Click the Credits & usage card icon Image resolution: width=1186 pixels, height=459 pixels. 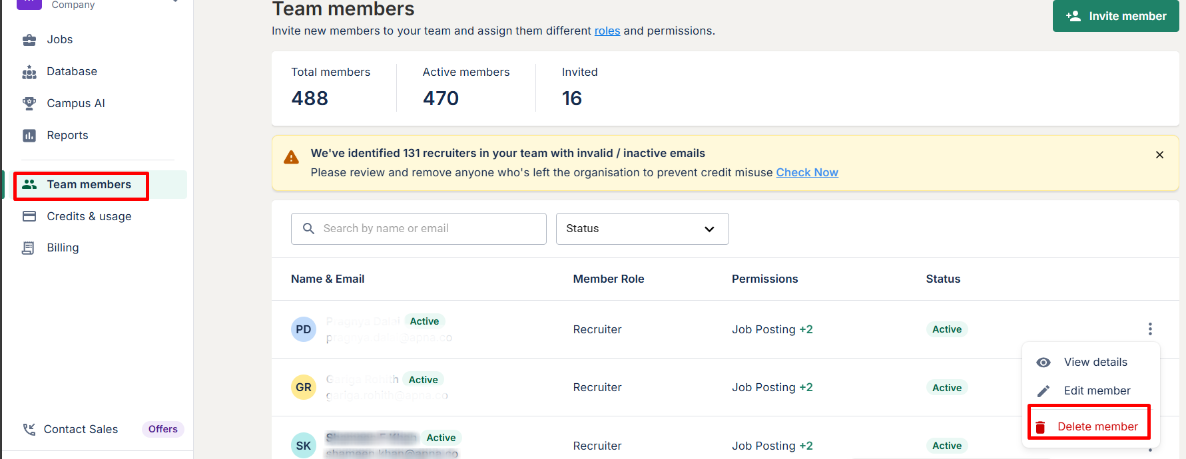click(x=29, y=216)
